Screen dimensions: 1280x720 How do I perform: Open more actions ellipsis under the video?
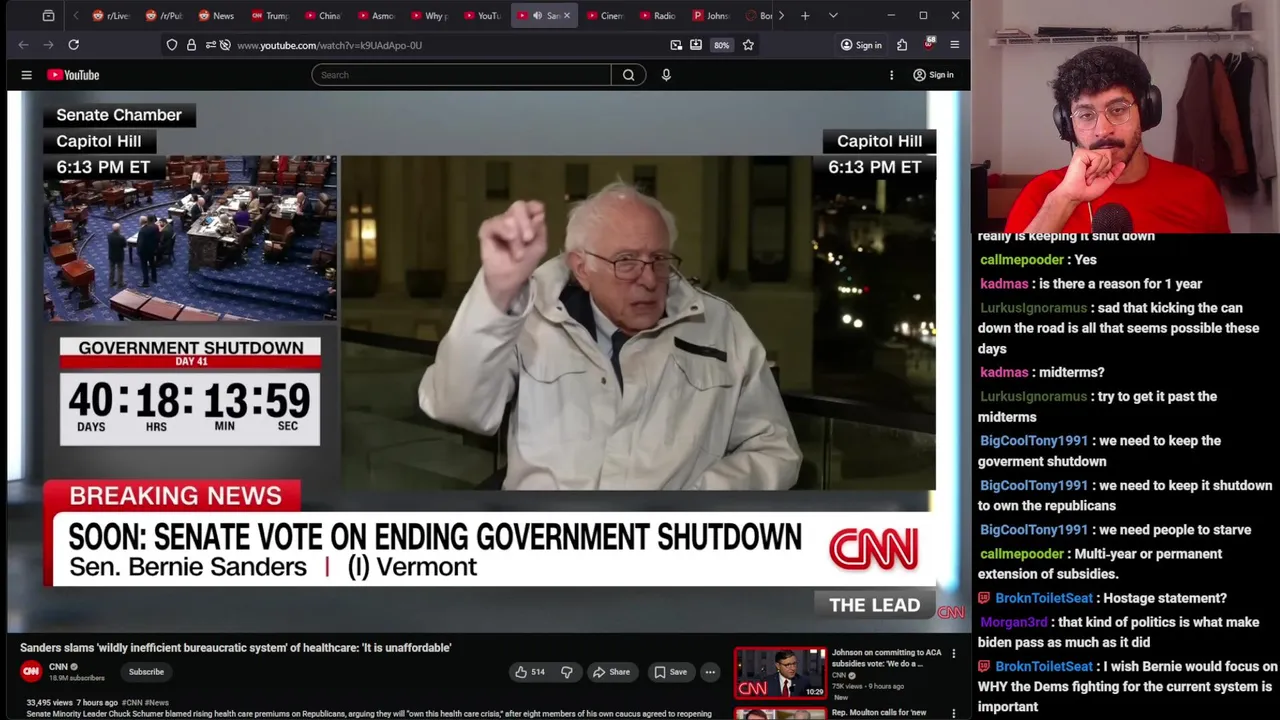pyautogui.click(x=710, y=672)
